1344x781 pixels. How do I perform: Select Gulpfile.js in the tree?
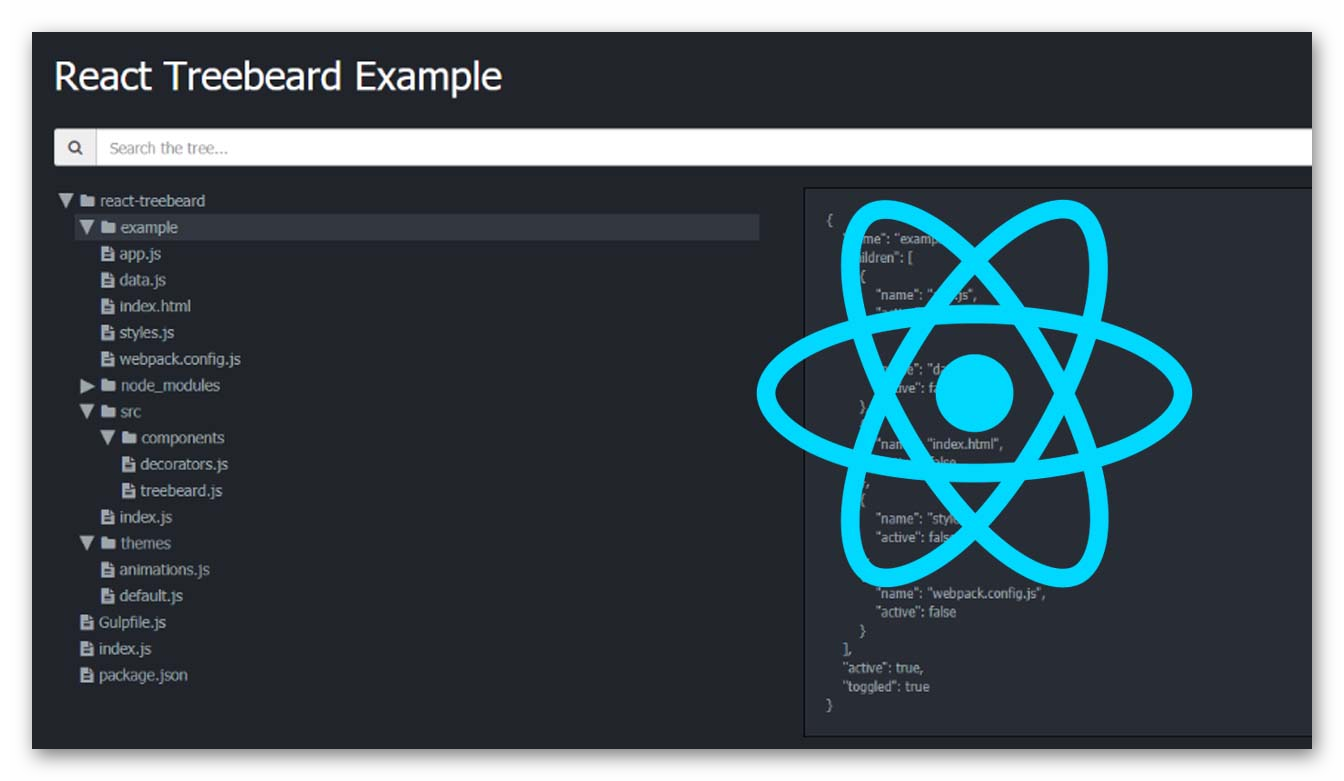tap(132, 622)
